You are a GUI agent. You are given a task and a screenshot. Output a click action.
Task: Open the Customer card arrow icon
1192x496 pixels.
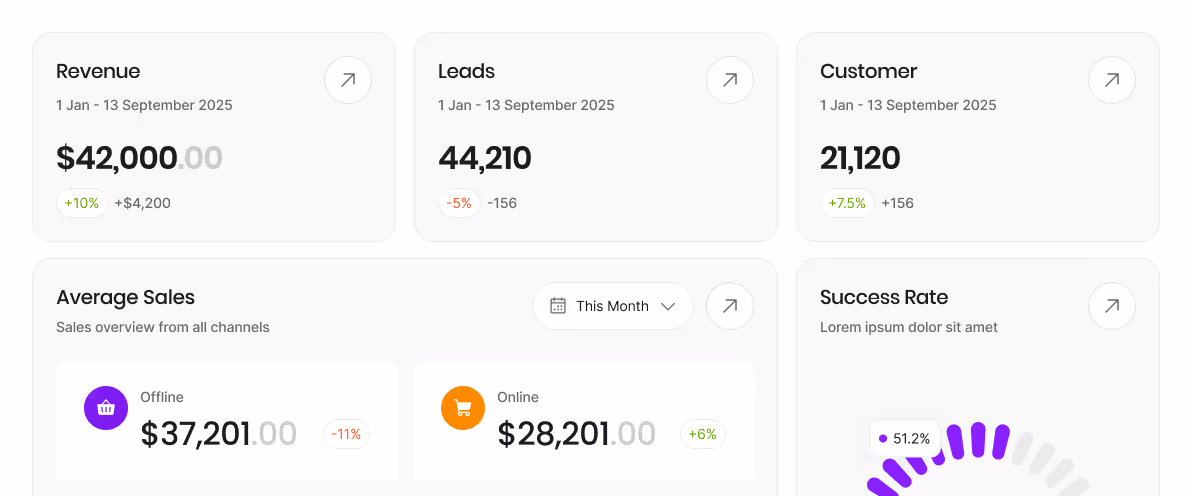1111,80
